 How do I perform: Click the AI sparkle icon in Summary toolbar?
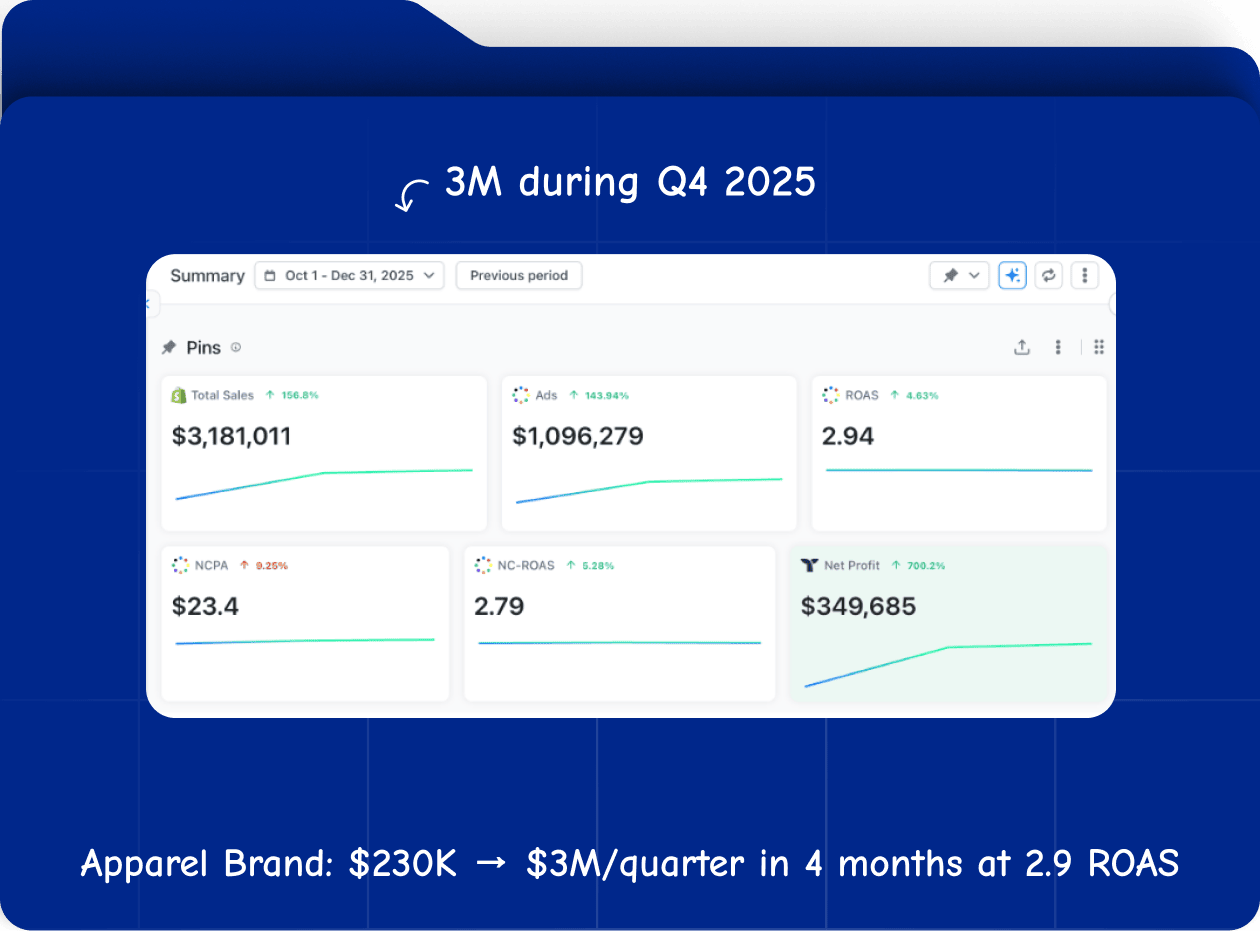coord(1012,276)
